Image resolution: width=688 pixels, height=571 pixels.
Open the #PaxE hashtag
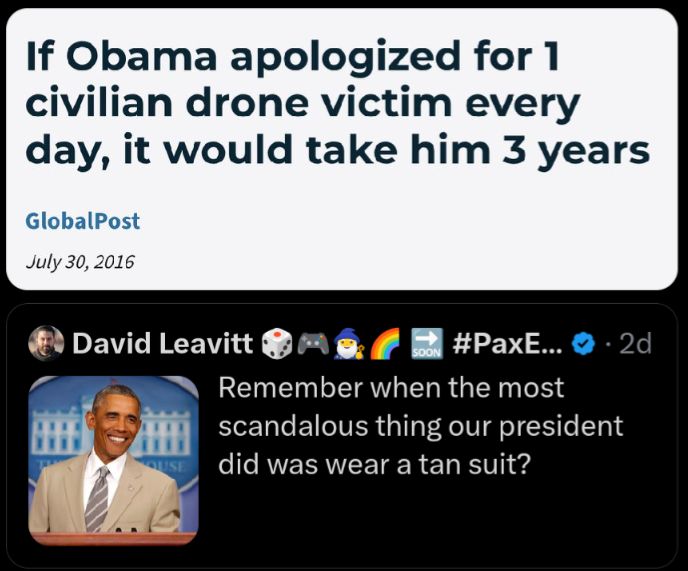507,343
